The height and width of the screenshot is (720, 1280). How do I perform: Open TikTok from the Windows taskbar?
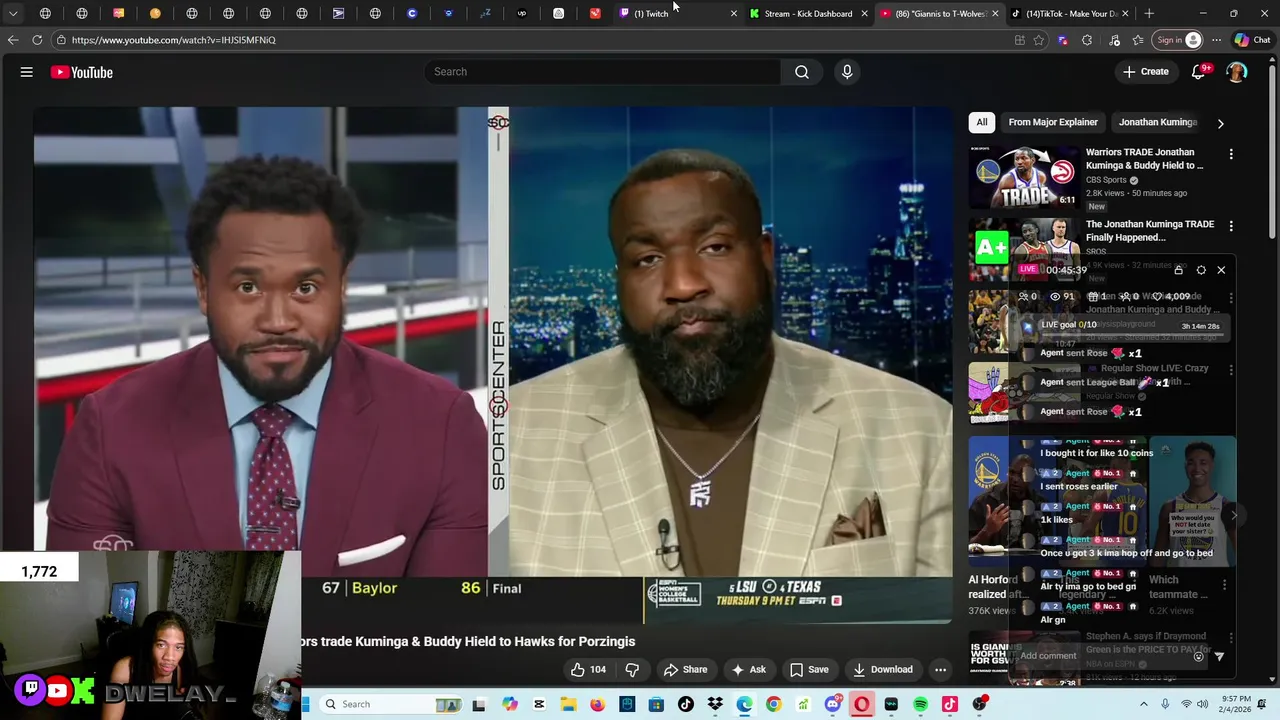tap(686, 704)
